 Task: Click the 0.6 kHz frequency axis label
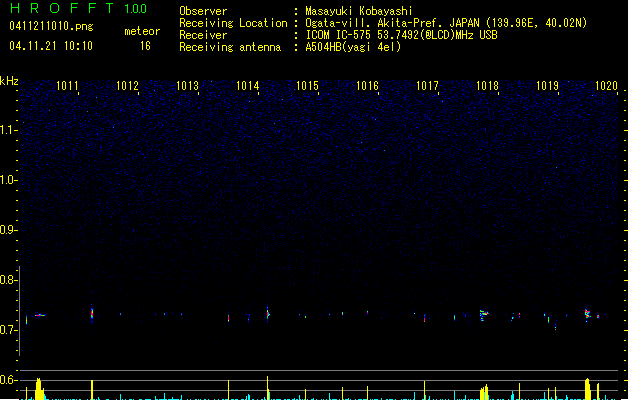point(8,380)
